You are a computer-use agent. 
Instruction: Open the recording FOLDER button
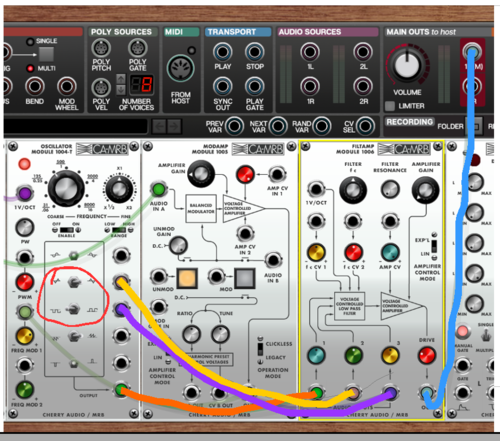[475, 126]
